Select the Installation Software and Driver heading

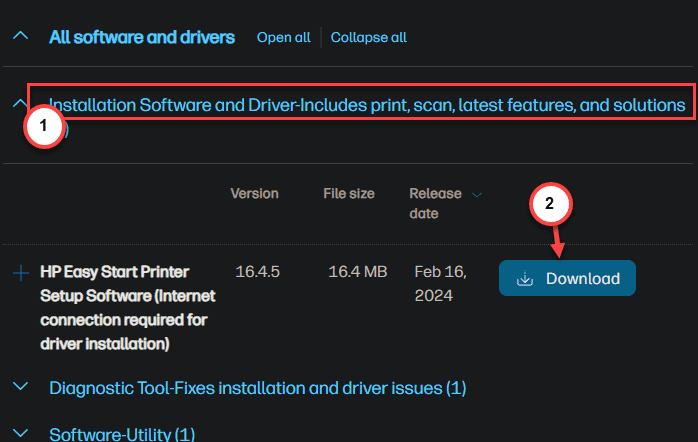367,105
